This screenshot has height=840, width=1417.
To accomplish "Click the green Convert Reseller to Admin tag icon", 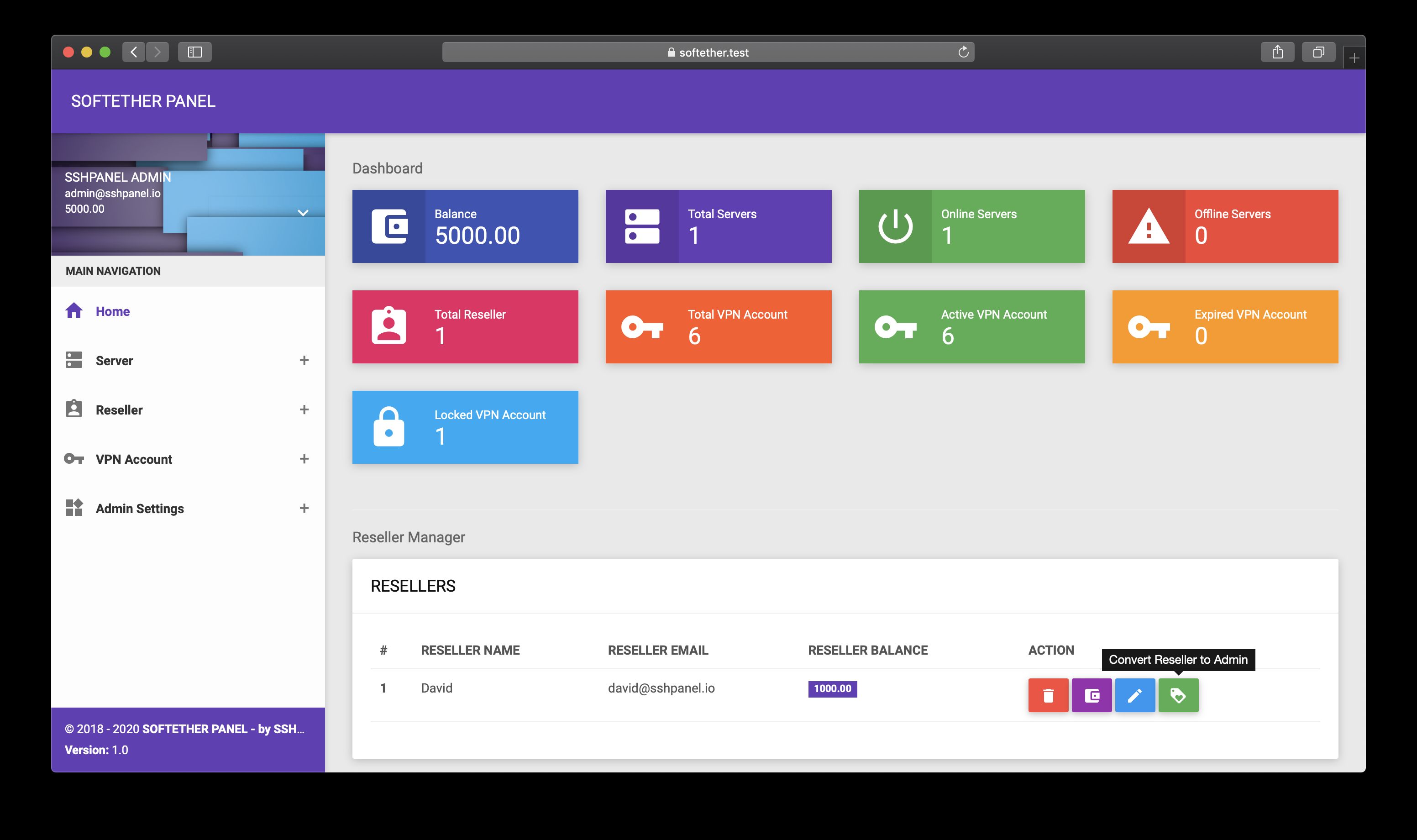I will [1178, 695].
